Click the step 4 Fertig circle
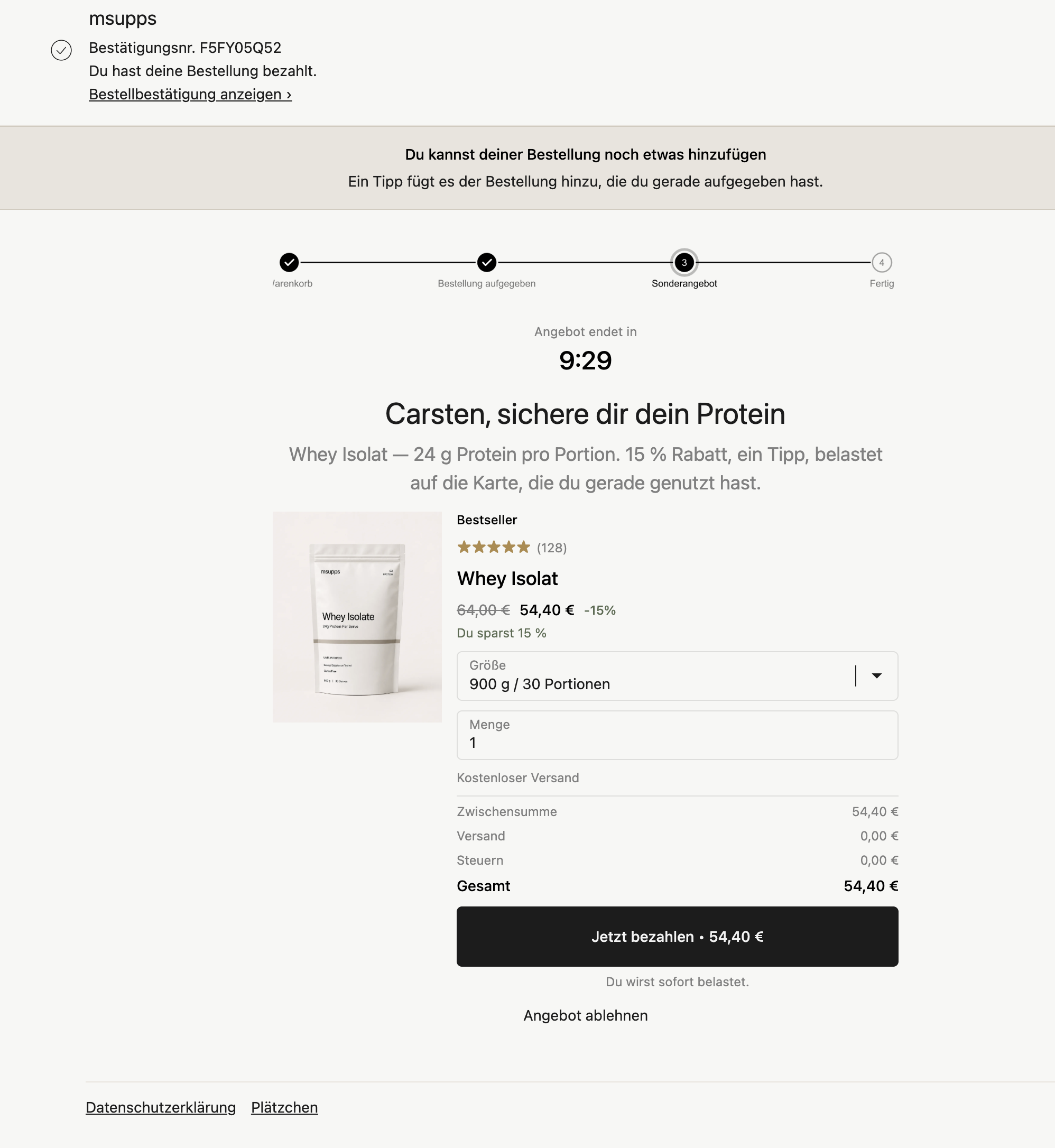This screenshot has width=1055, height=1148. [x=882, y=263]
